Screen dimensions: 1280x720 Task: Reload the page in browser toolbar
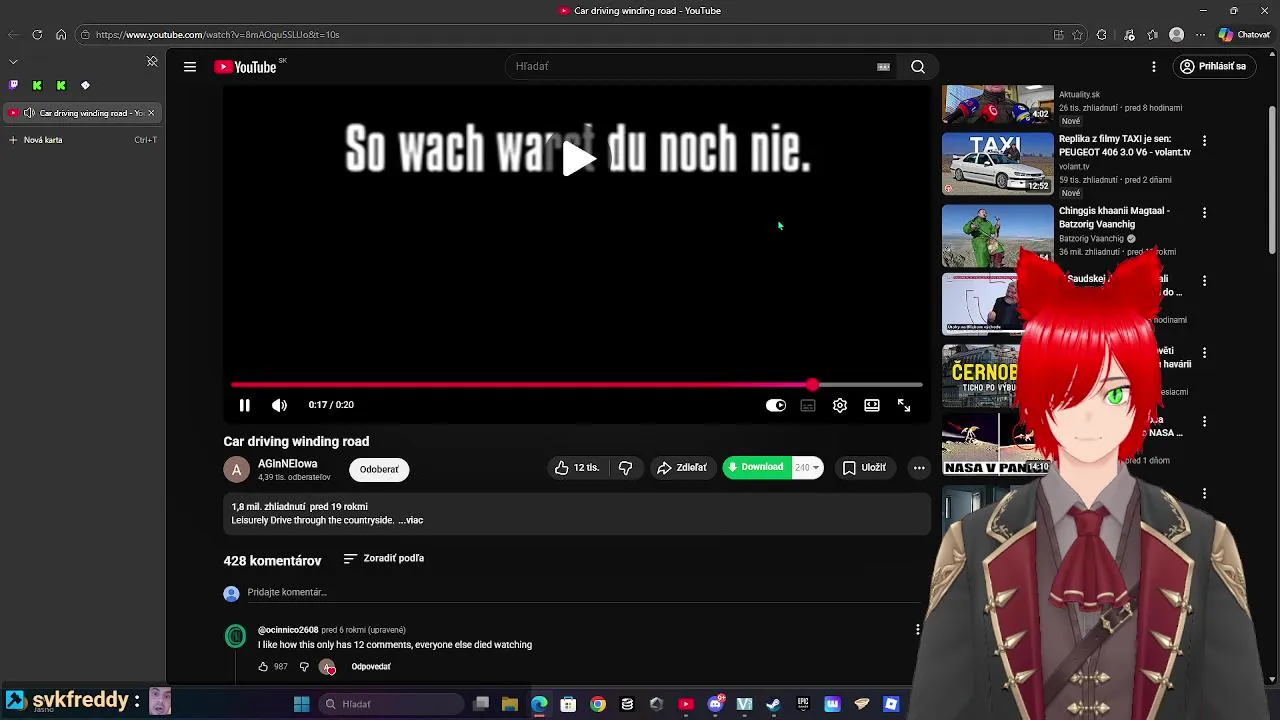pos(37,35)
